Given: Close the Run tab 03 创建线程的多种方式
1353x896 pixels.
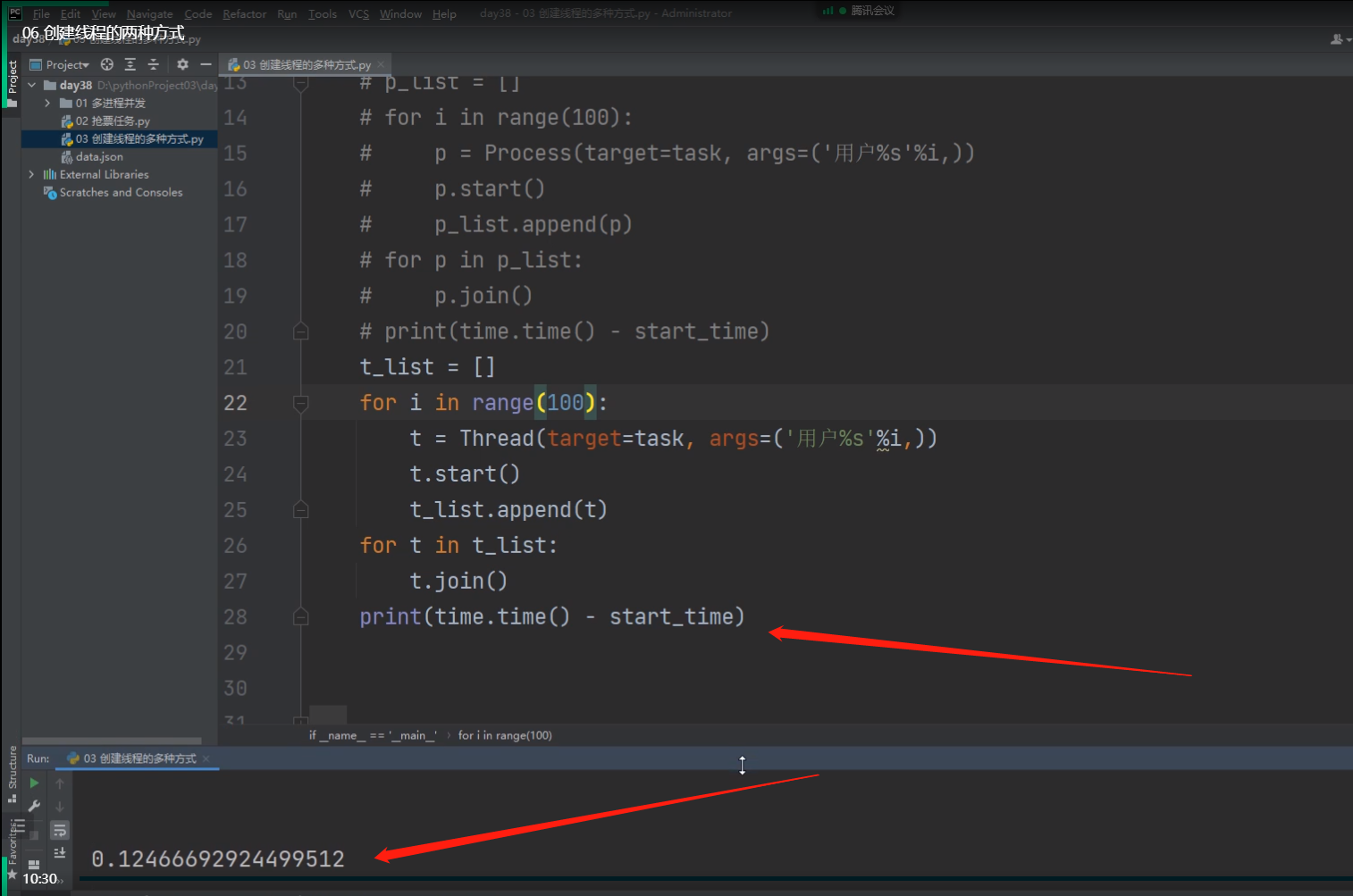Looking at the screenshot, I should tap(206, 758).
